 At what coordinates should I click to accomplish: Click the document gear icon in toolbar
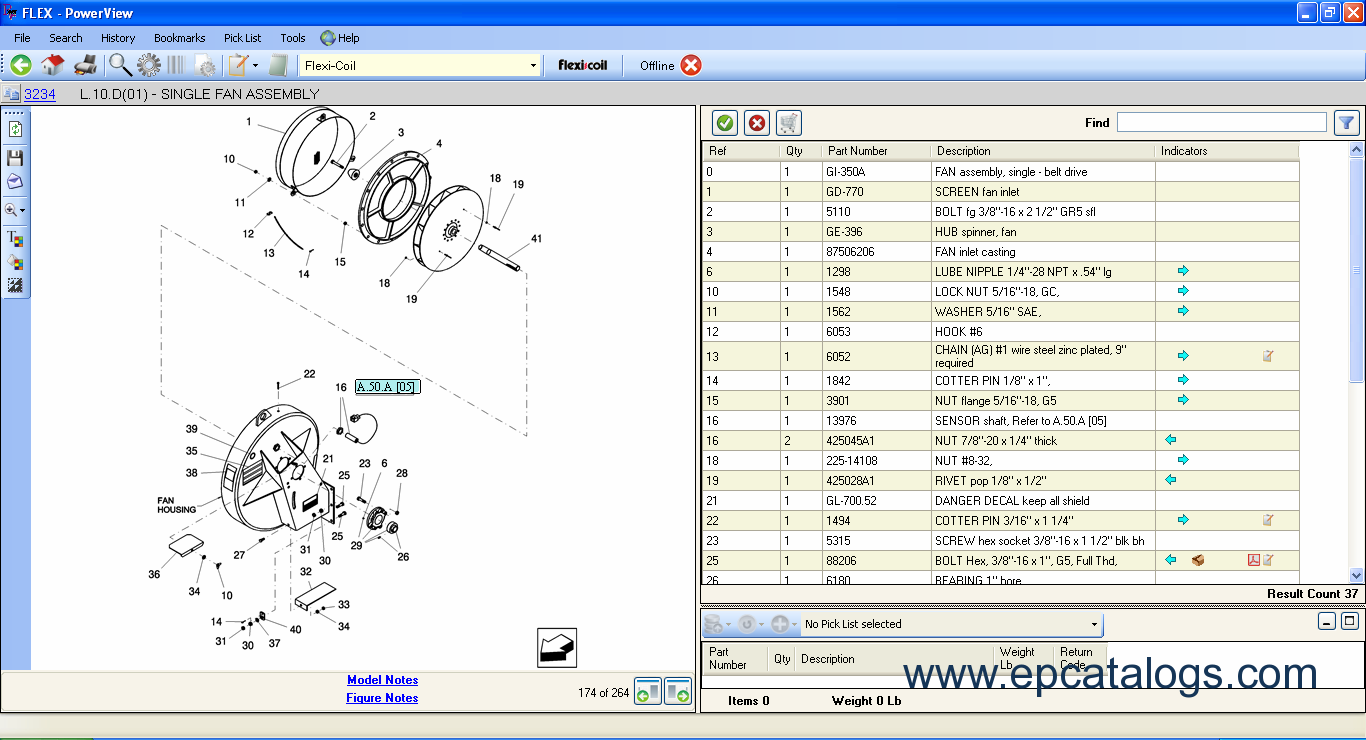pos(206,66)
